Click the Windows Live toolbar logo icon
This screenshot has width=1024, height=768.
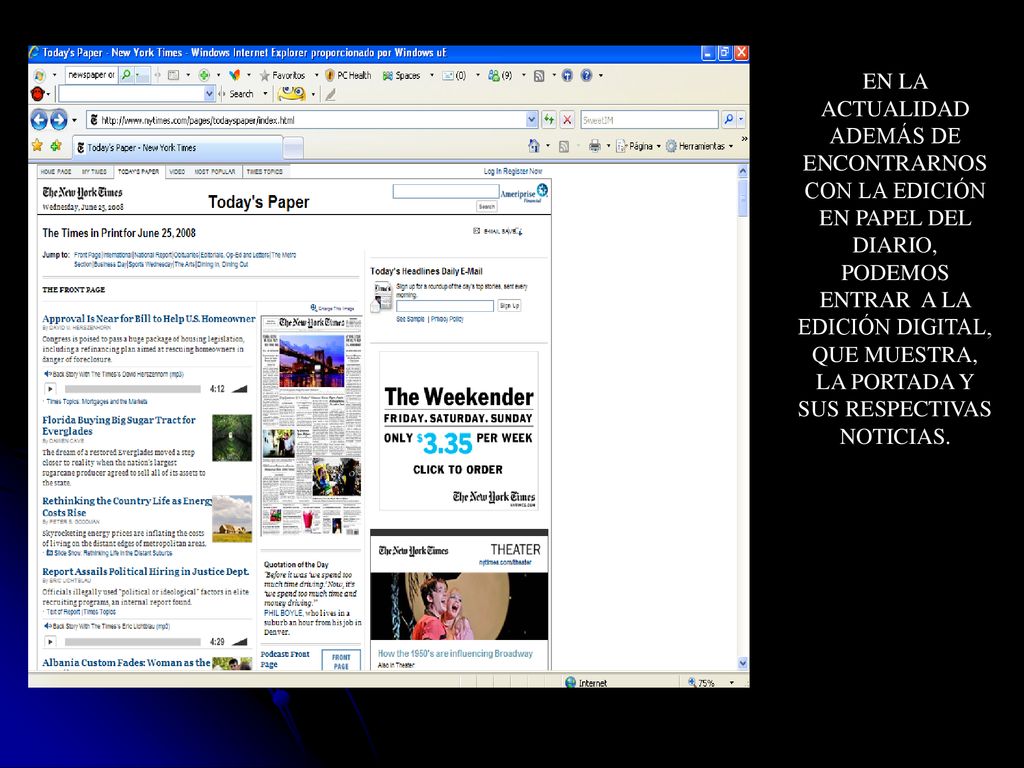coord(40,75)
